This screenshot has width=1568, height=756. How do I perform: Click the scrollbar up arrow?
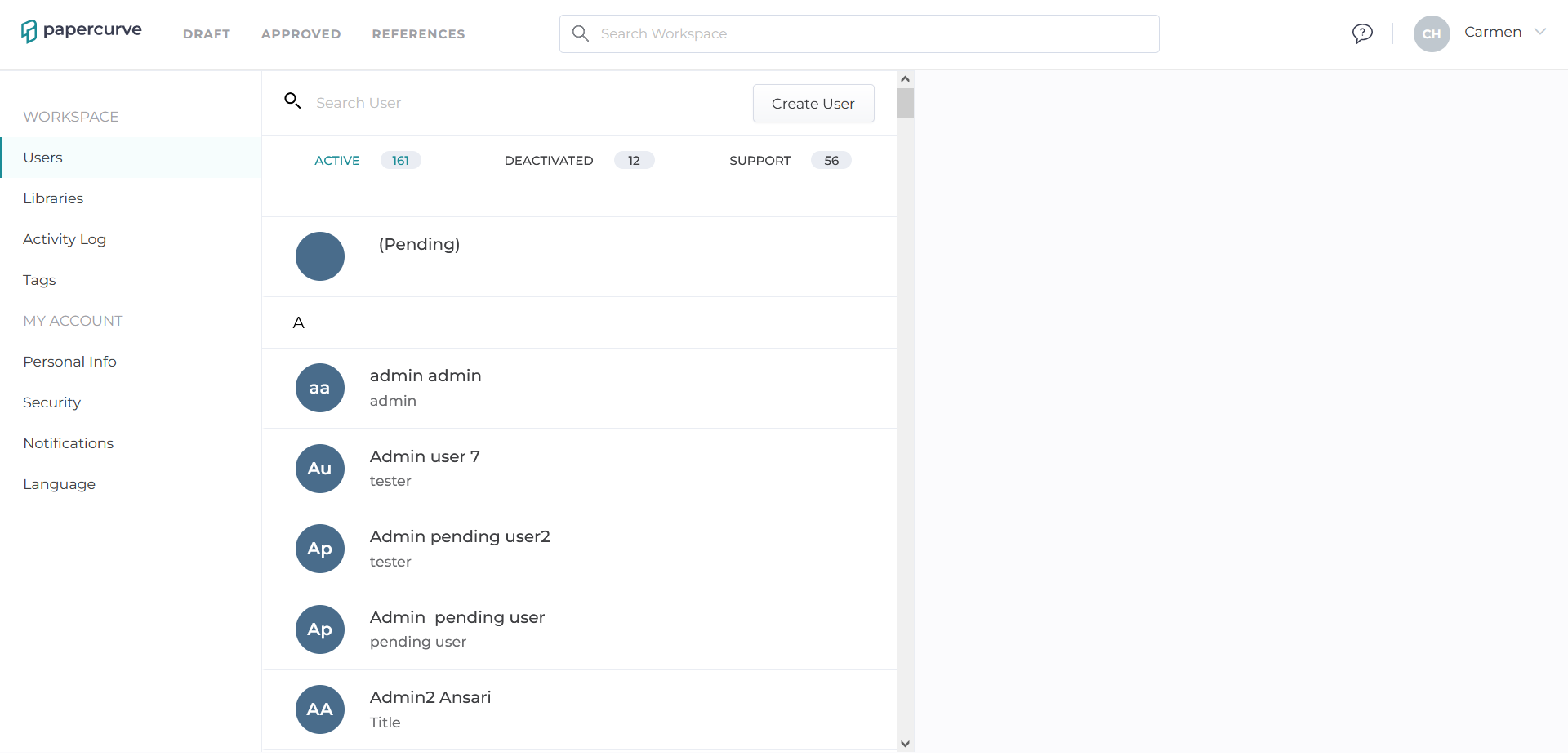(x=905, y=78)
